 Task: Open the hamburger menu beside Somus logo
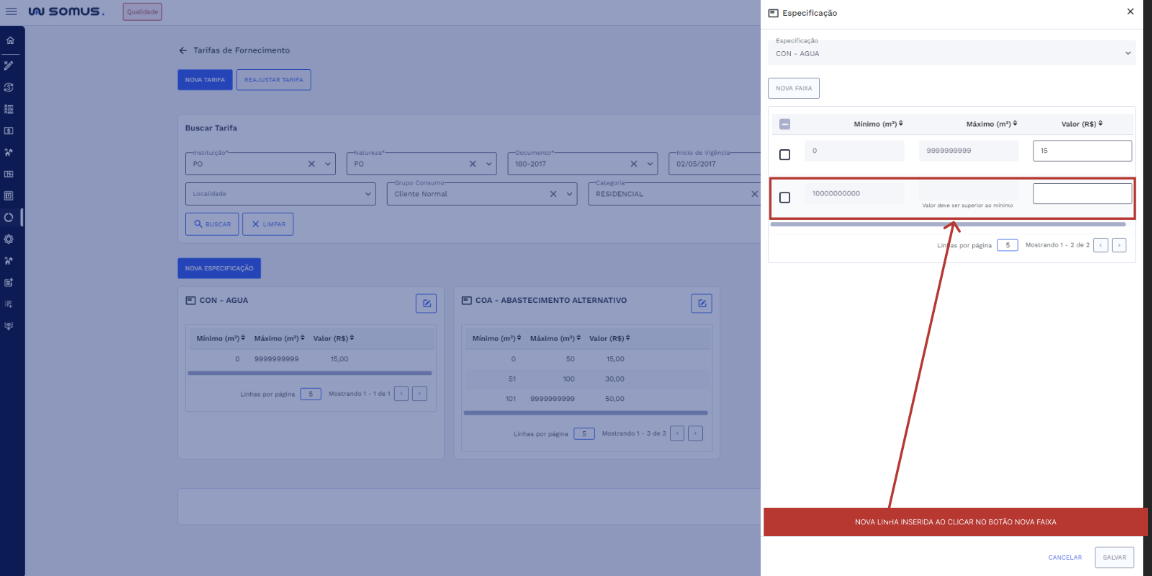click(11, 12)
